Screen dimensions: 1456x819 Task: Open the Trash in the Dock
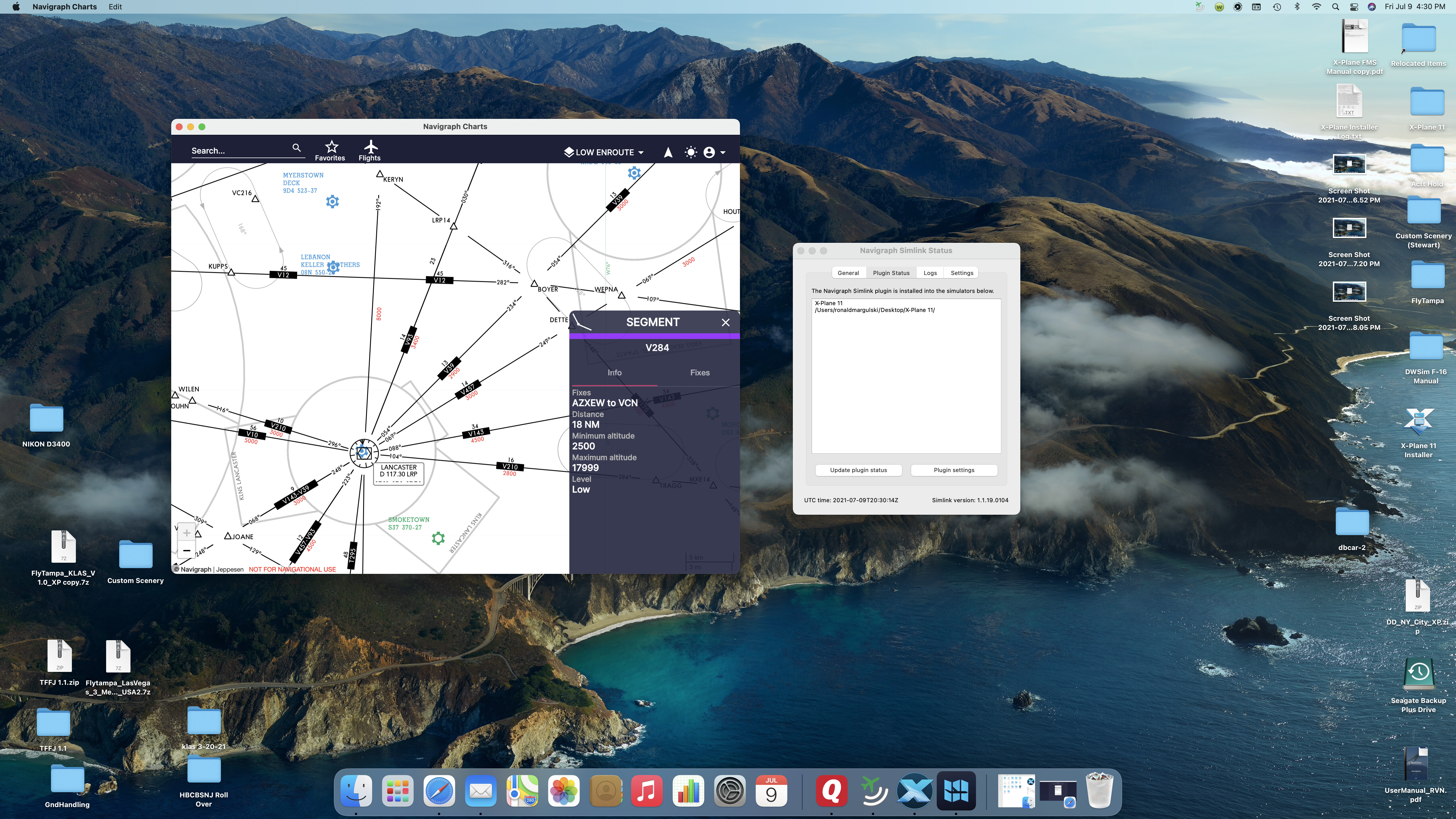coord(1099,791)
